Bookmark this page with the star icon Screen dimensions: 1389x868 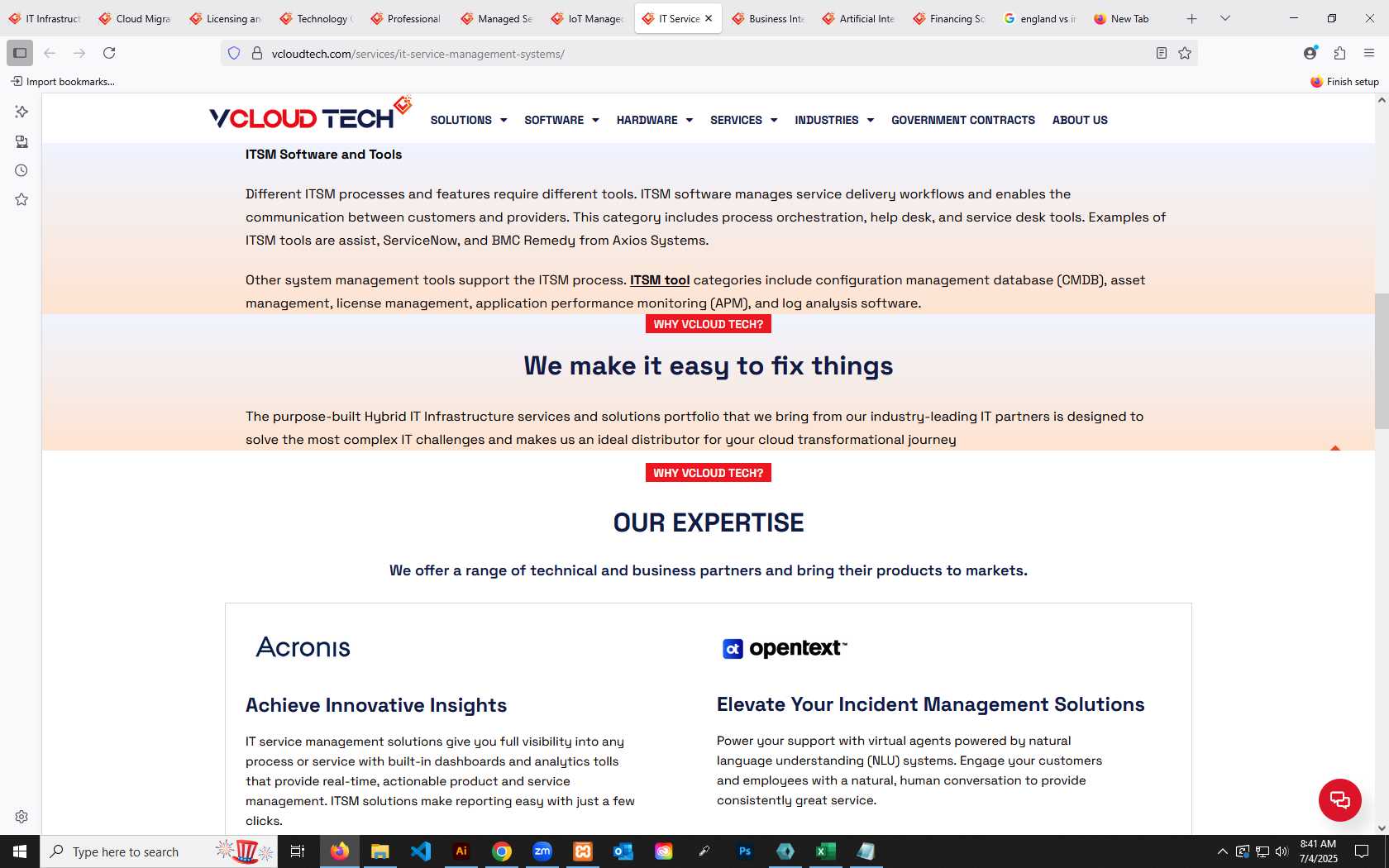tap(1185, 53)
